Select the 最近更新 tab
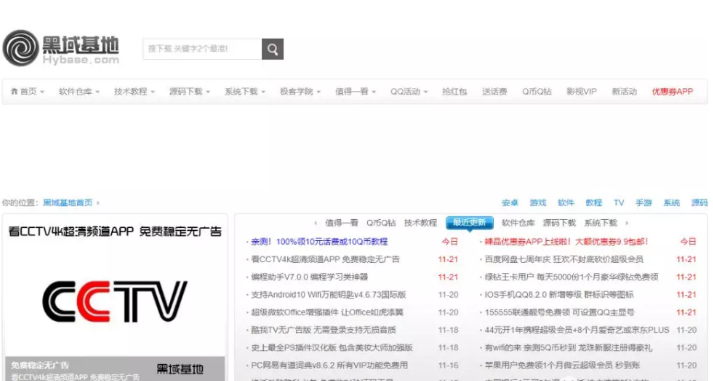713x381 pixels. tap(470, 222)
